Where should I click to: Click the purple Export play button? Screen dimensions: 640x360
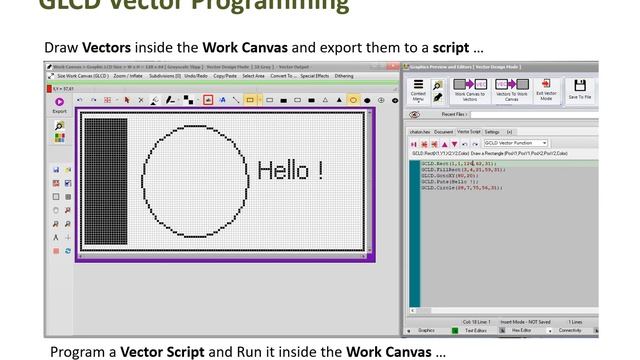tap(59, 102)
